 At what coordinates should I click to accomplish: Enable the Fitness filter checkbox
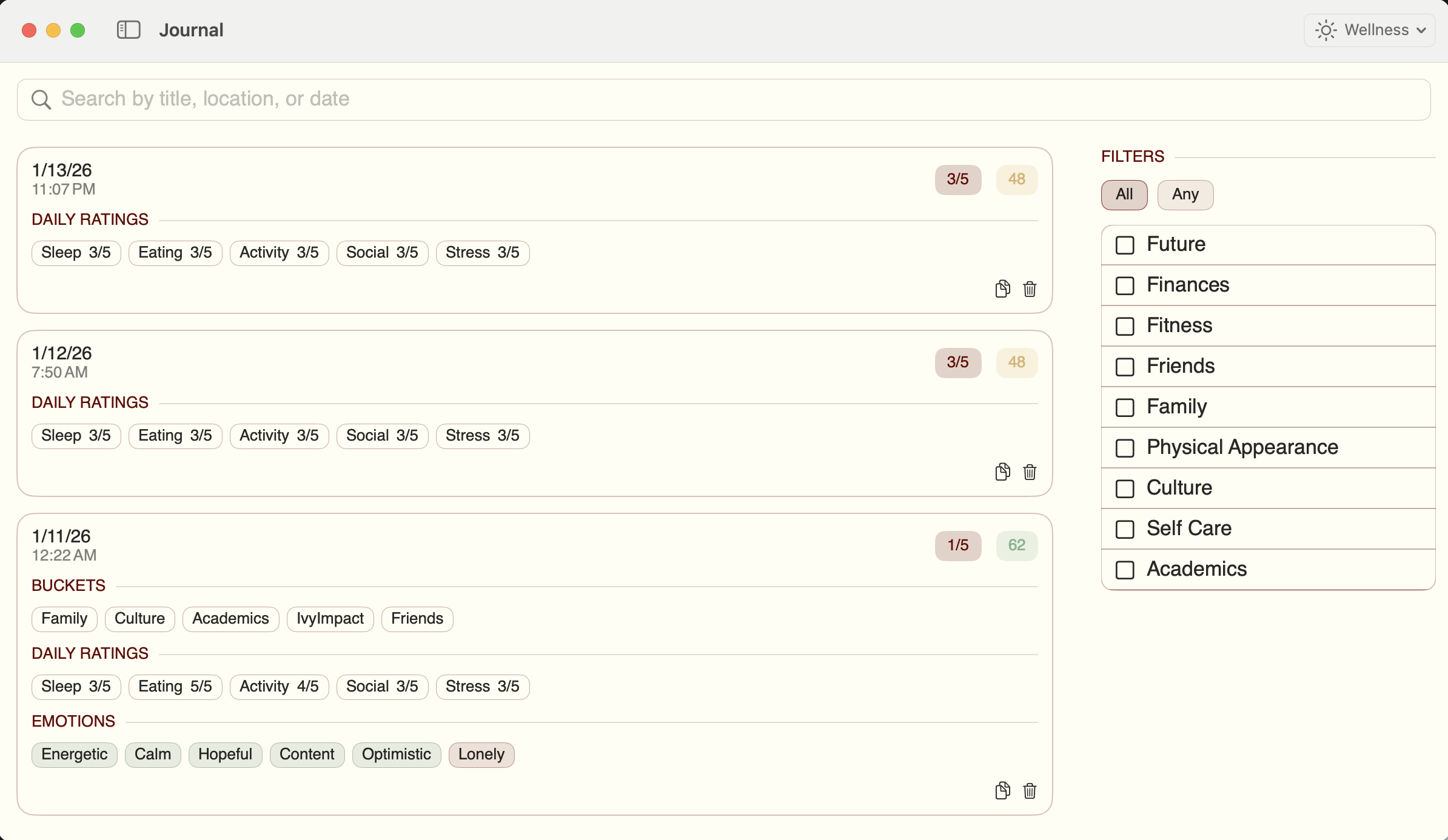pyautogui.click(x=1124, y=326)
